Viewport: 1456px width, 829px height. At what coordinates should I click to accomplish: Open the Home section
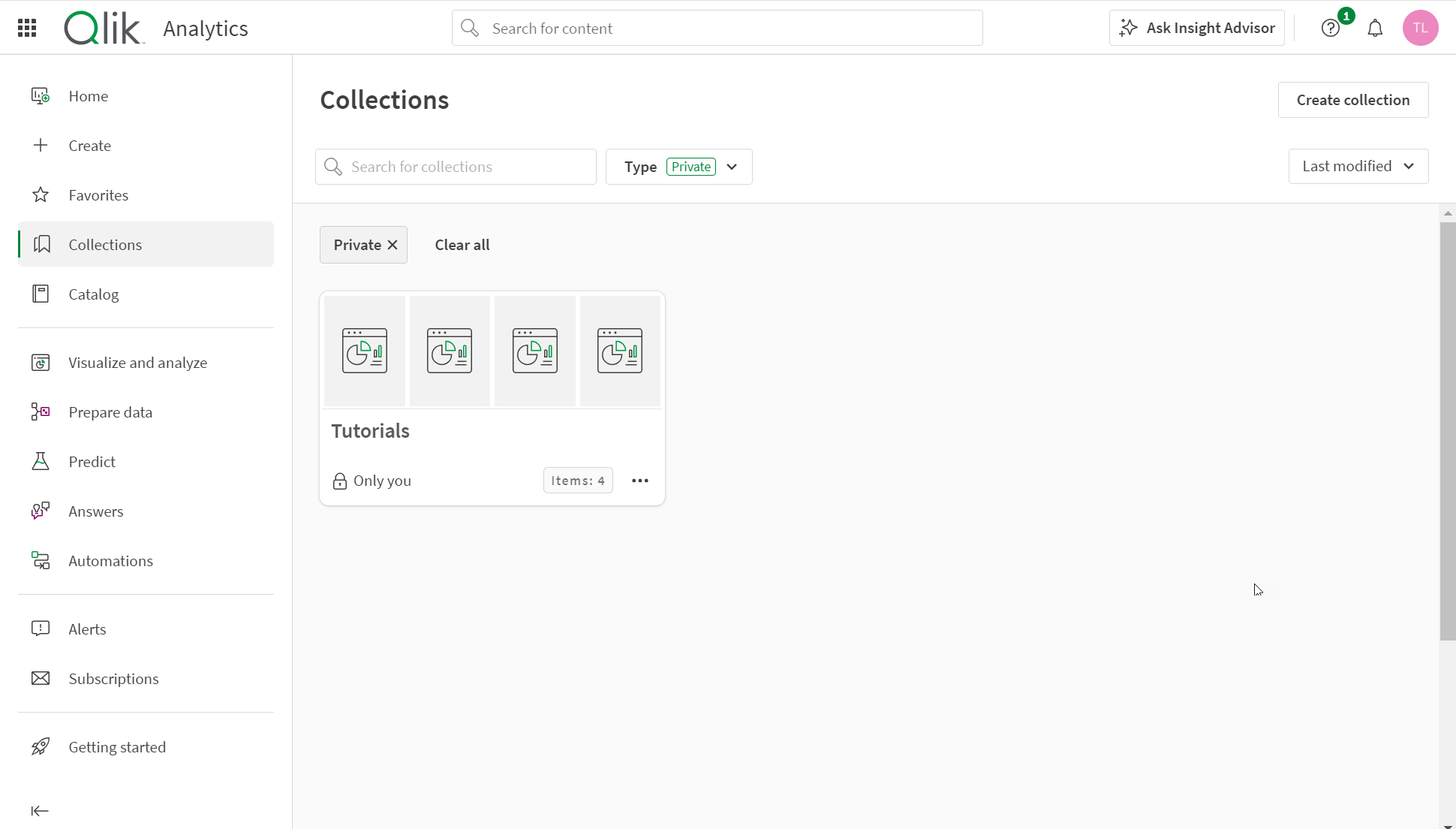click(x=88, y=95)
